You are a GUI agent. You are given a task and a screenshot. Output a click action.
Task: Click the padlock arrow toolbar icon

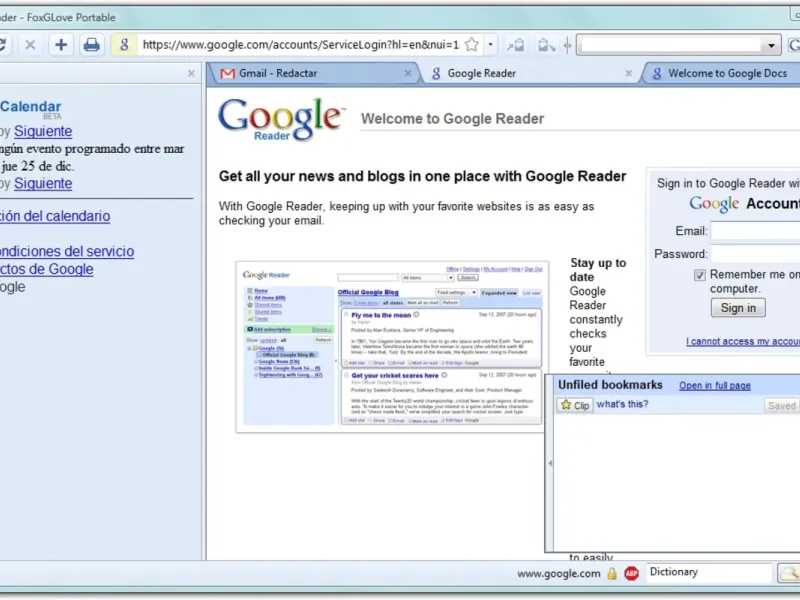click(x=516, y=45)
